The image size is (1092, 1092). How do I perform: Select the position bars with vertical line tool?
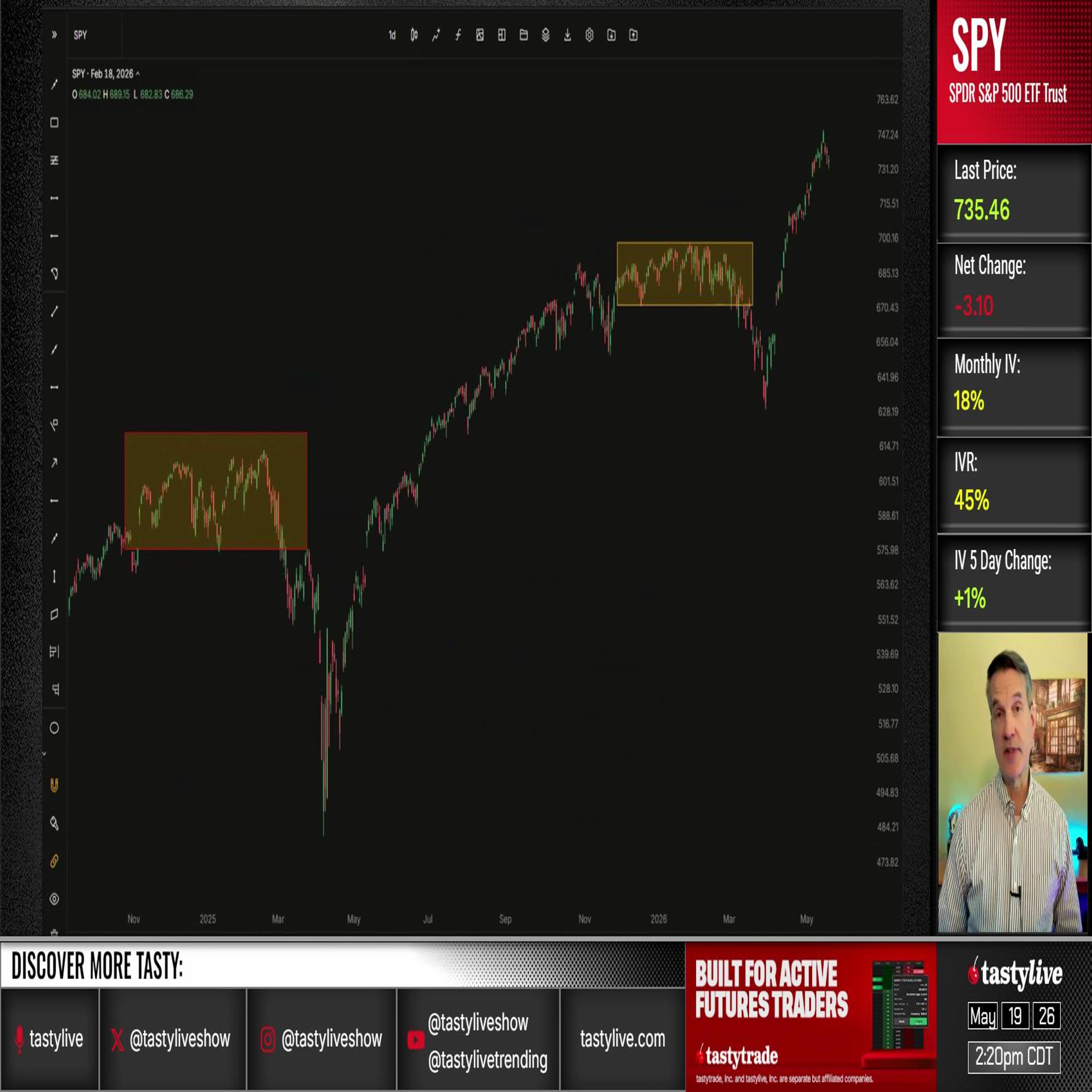[x=54, y=652]
